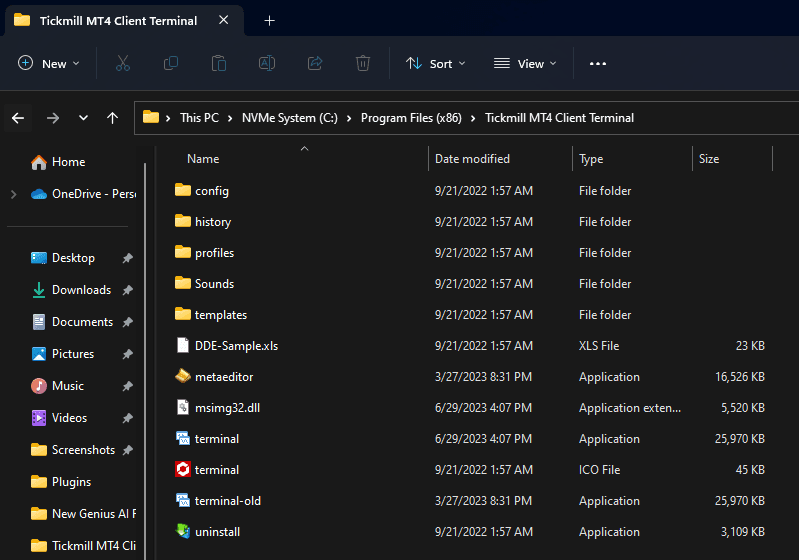Sort by Date modified column header
The width and height of the screenshot is (799, 560).
point(472,159)
